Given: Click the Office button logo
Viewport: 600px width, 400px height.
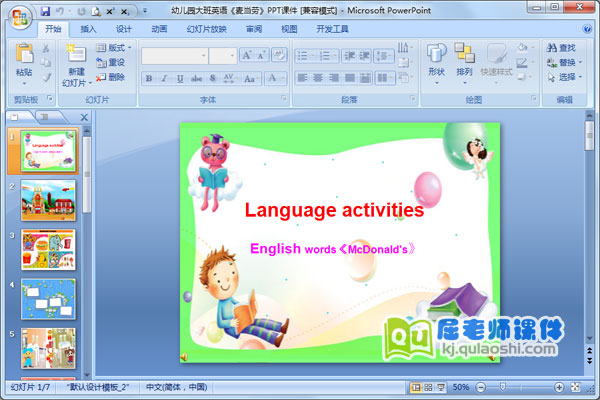Looking at the screenshot, I should (20, 17).
